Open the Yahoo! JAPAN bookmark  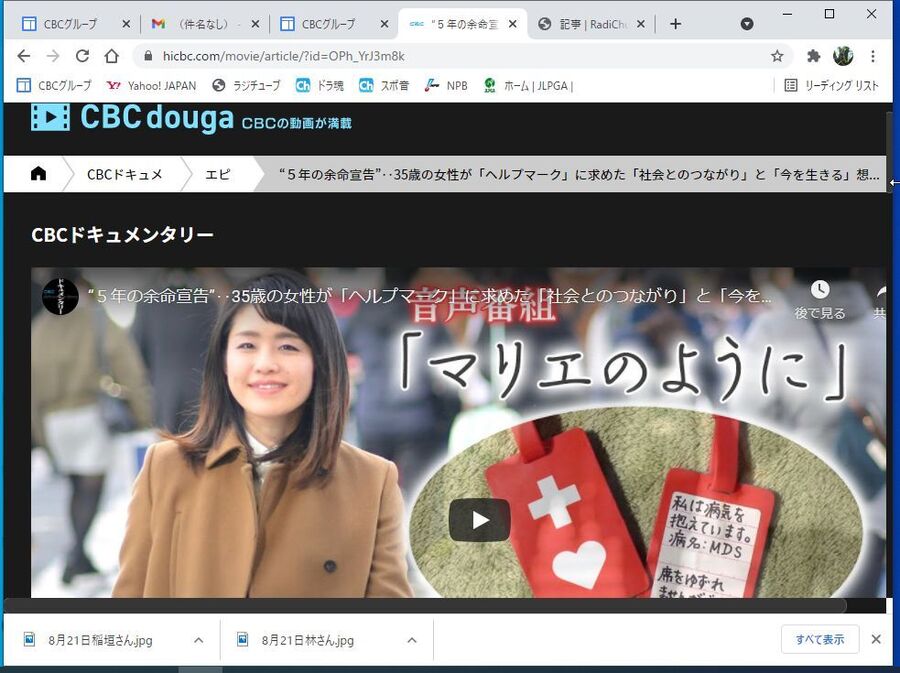click(x=151, y=86)
